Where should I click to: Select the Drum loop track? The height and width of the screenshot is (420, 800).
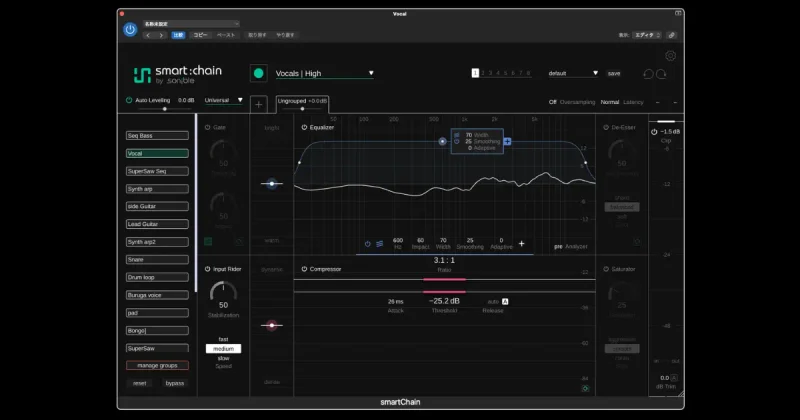coord(157,277)
